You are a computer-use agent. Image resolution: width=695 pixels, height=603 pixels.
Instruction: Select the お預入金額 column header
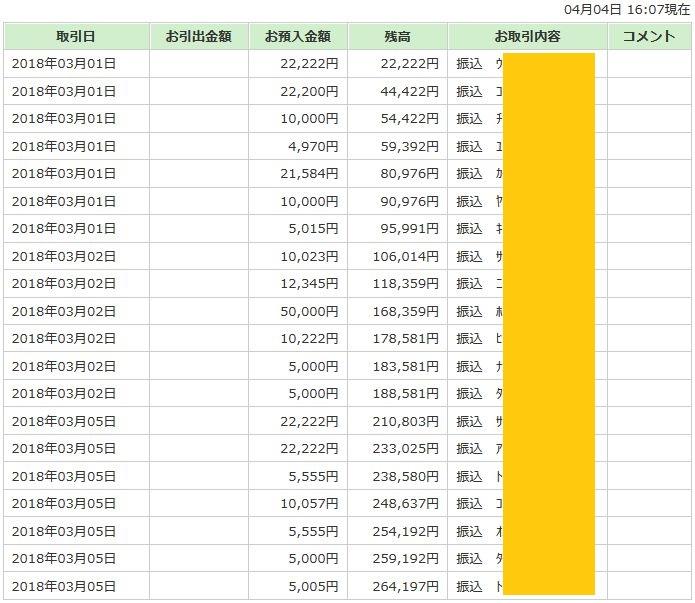297,36
